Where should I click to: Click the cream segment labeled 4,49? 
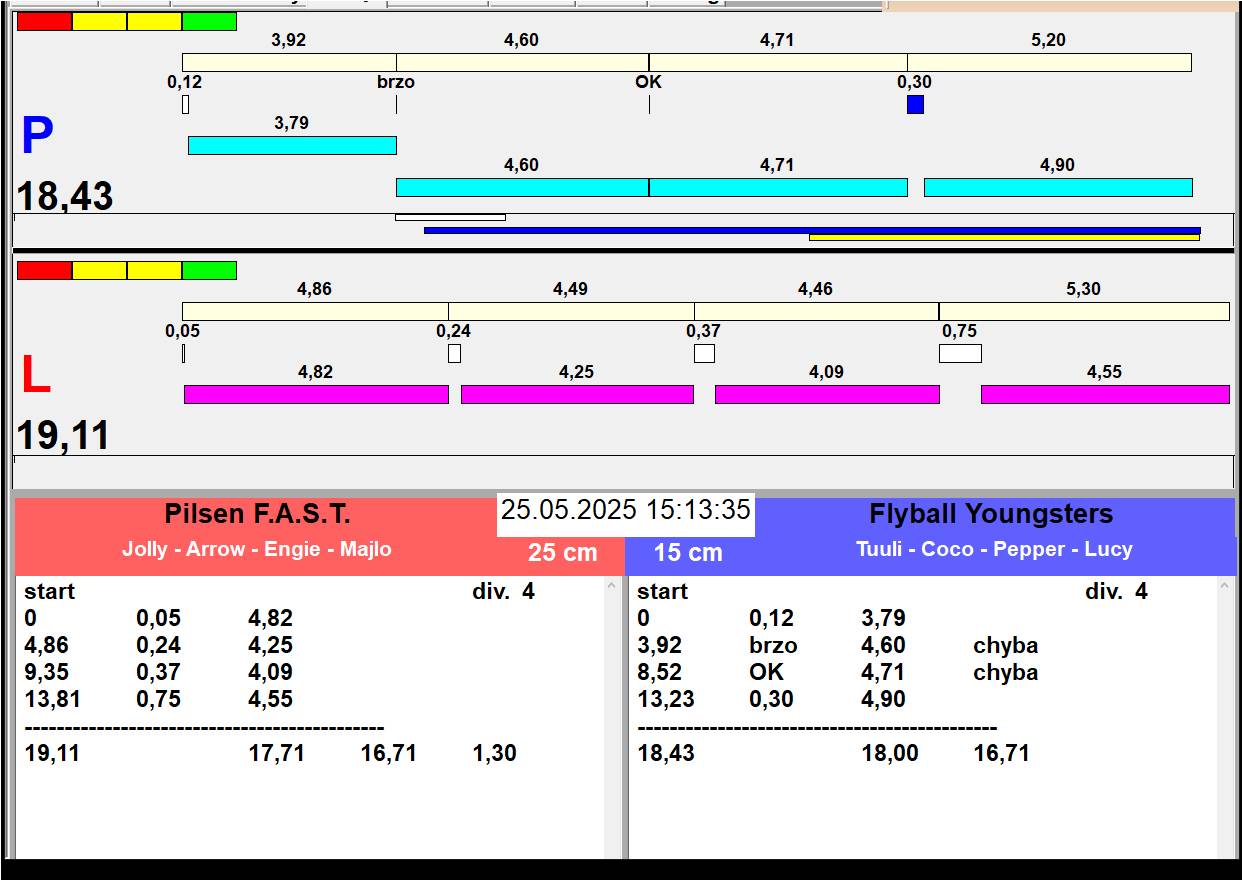pyautogui.click(x=571, y=311)
